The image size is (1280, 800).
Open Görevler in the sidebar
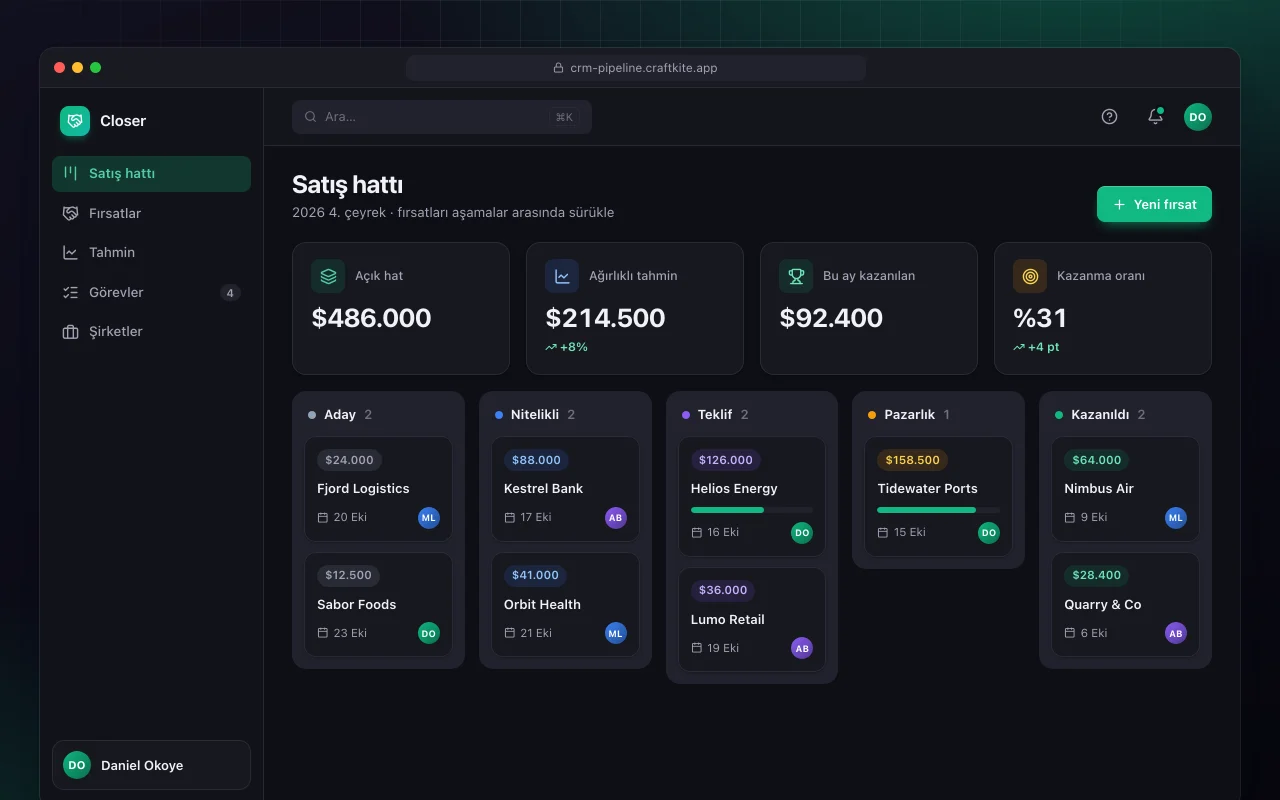pyautogui.click(x=151, y=293)
